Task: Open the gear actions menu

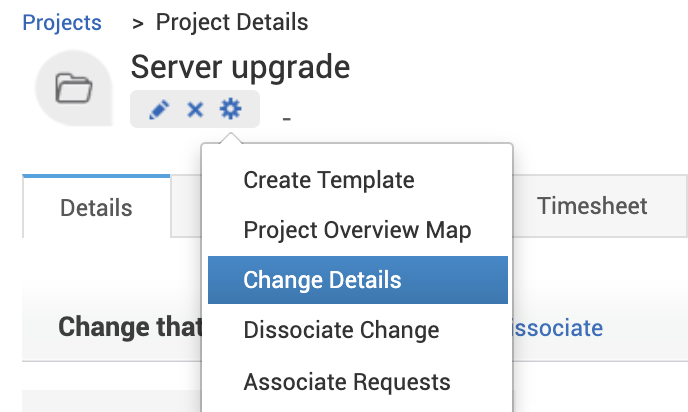Action: [231, 109]
